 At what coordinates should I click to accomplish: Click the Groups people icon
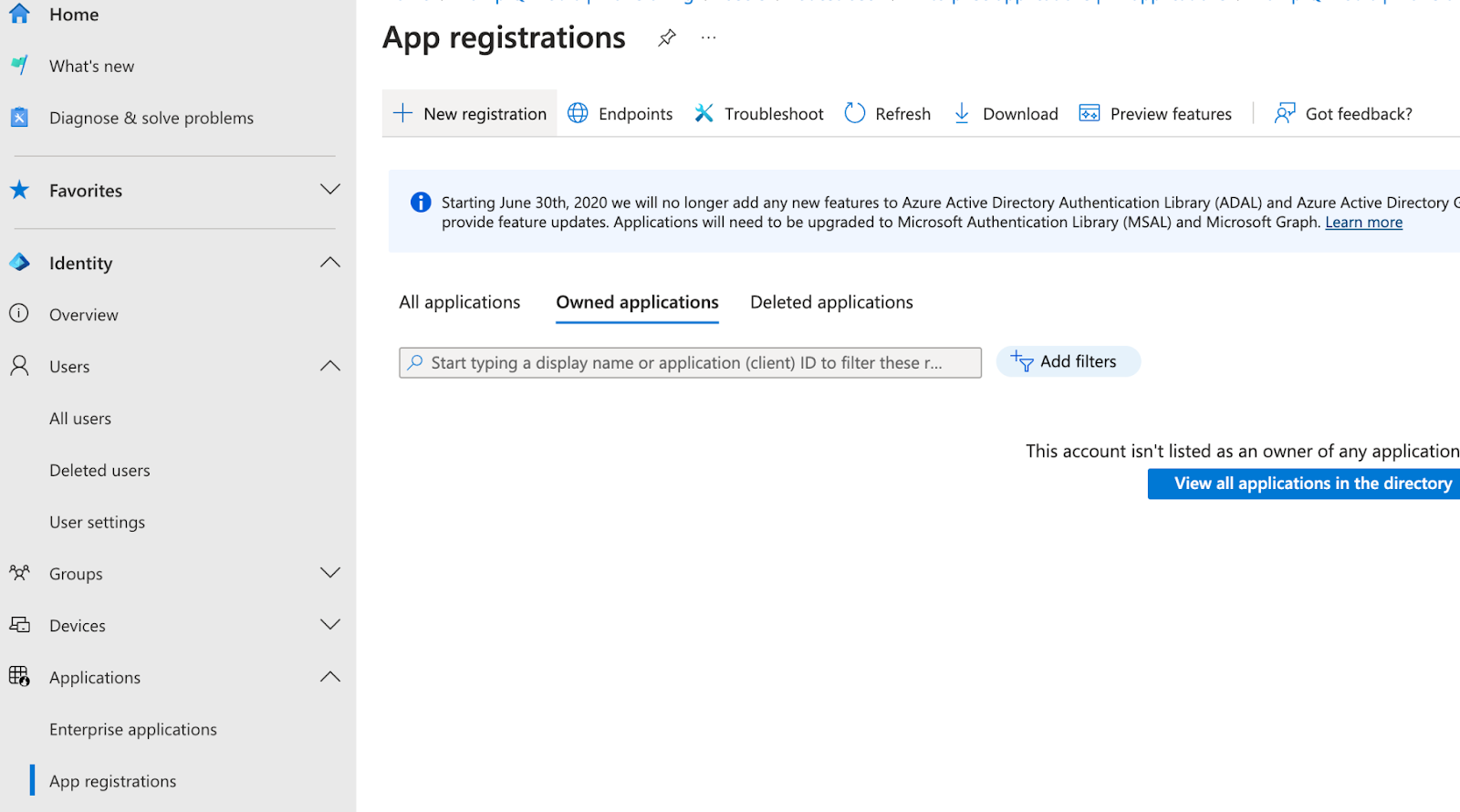[x=19, y=573]
